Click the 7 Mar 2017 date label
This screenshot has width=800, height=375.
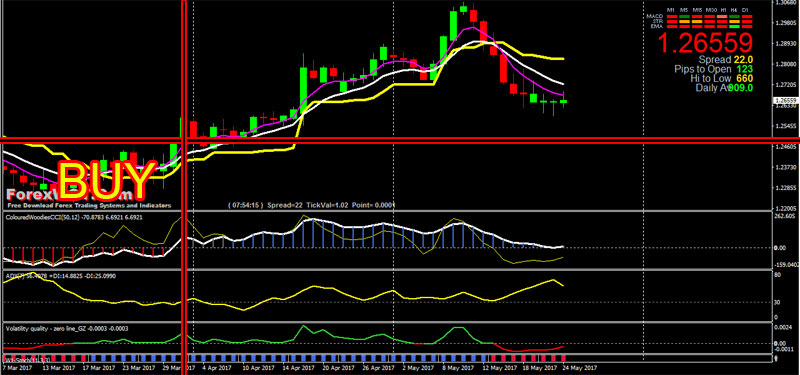(16, 367)
